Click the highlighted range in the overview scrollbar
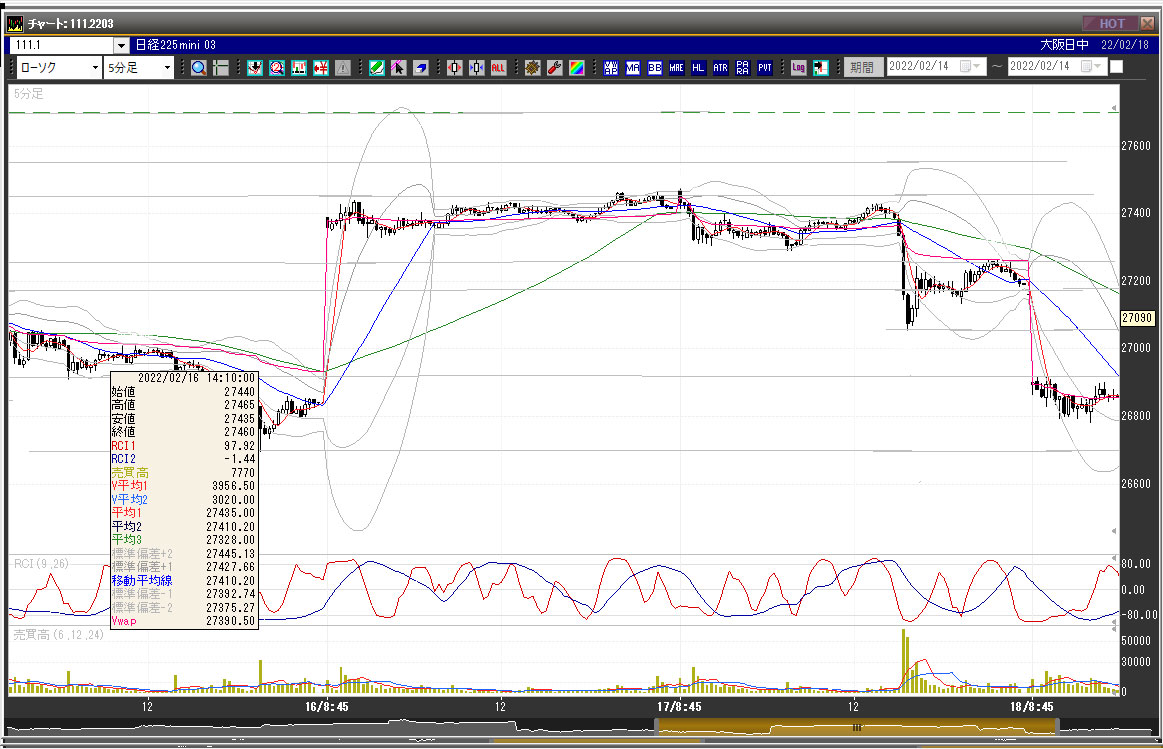This screenshot has width=1163, height=749. click(857, 727)
